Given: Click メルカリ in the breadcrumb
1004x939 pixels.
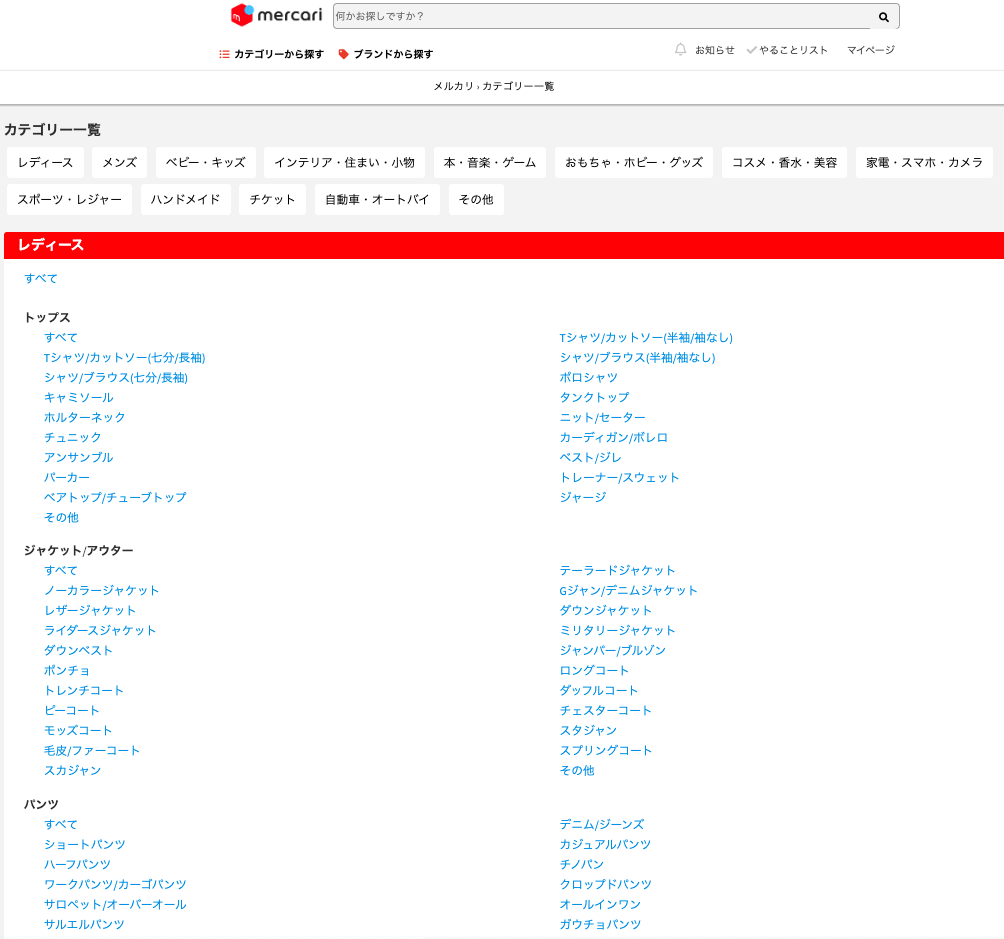Looking at the screenshot, I should (x=453, y=86).
